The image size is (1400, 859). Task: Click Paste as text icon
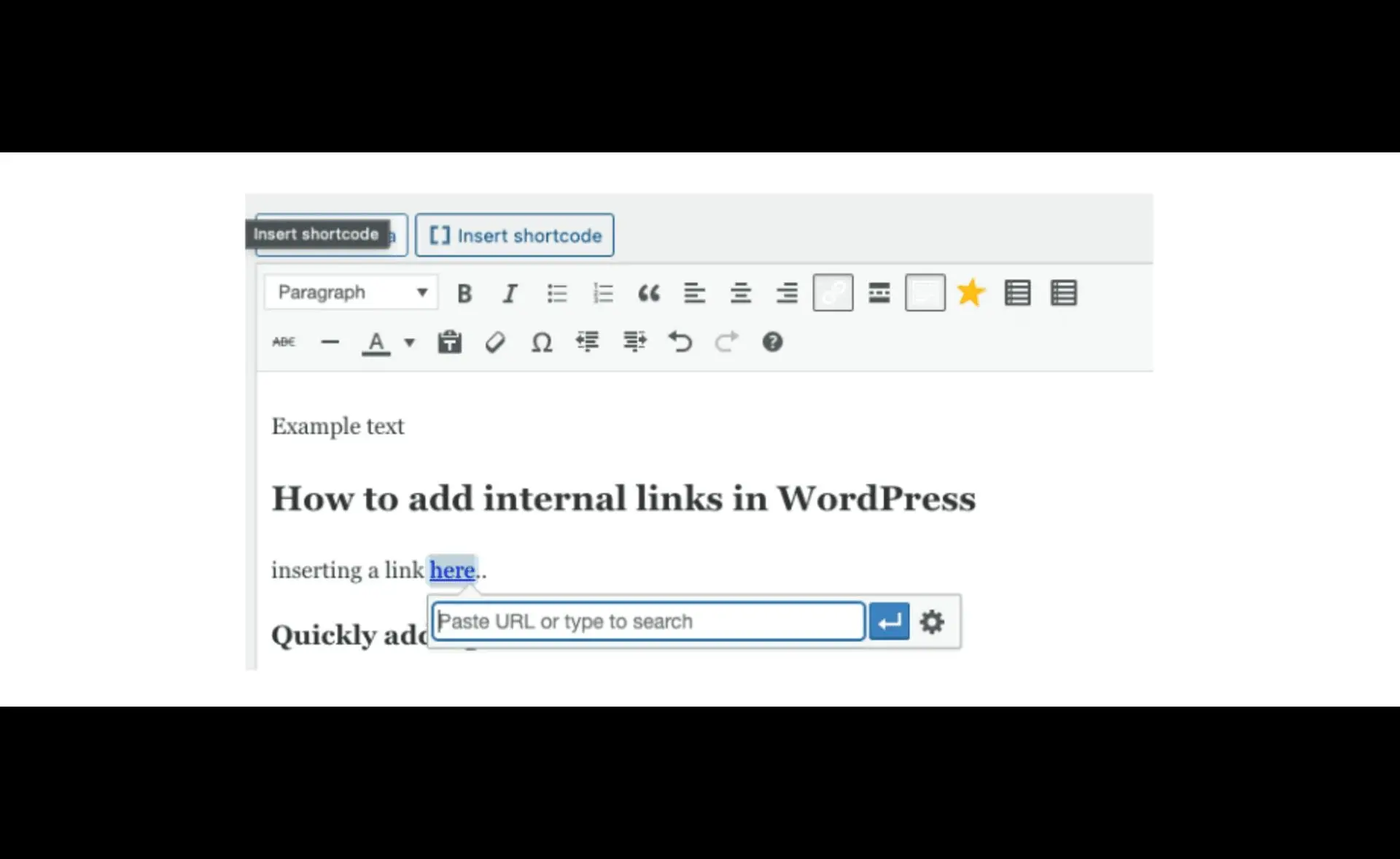click(x=450, y=341)
